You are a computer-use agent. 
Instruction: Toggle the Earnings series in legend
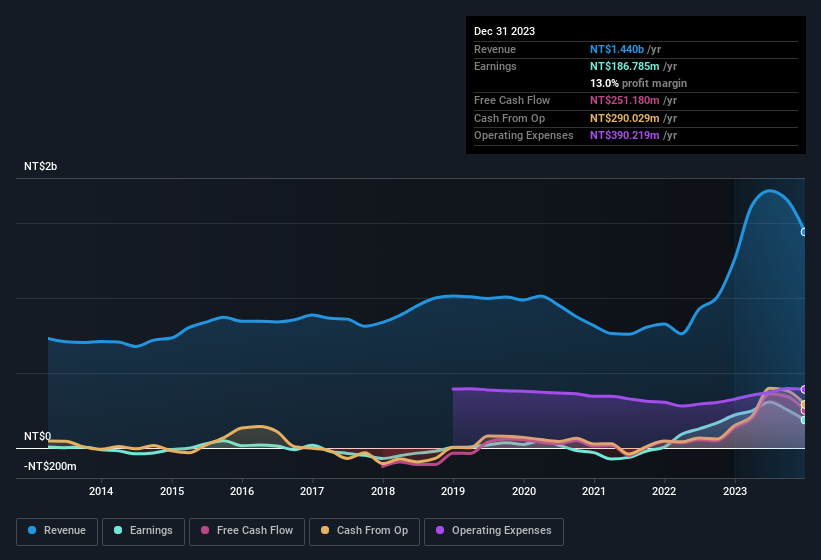coord(144,531)
